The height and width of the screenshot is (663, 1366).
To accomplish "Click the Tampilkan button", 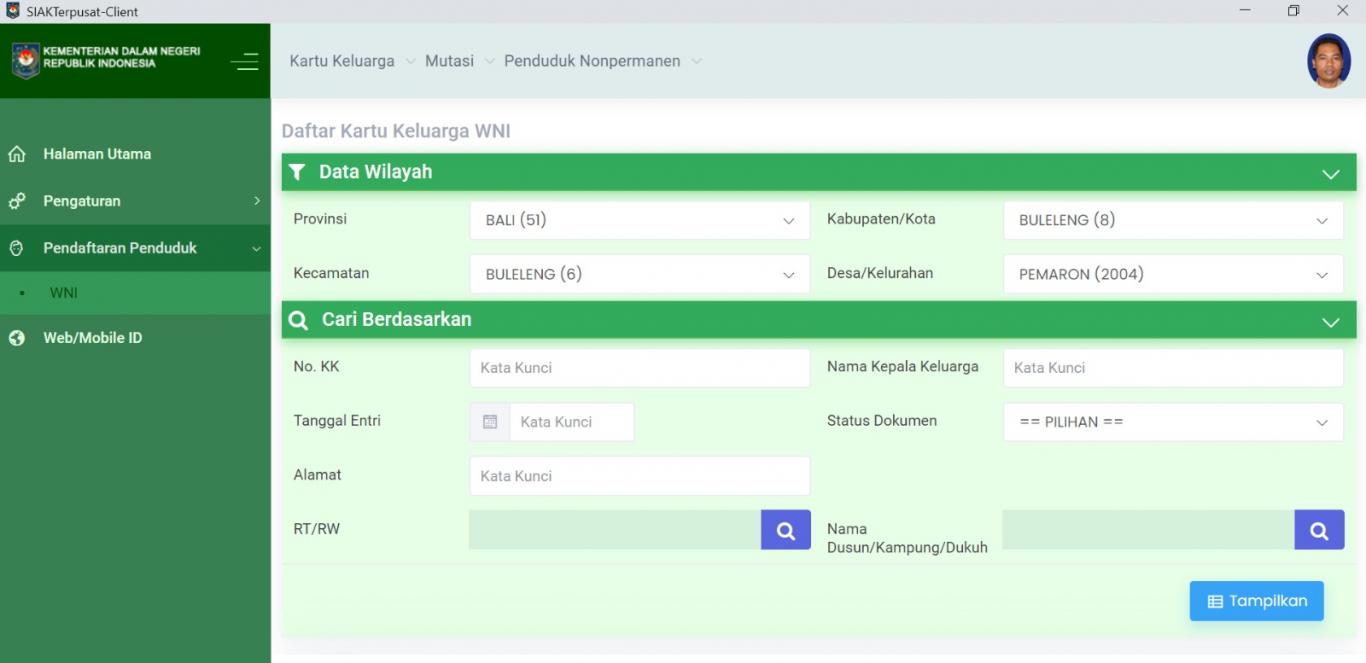I will [x=1256, y=601].
